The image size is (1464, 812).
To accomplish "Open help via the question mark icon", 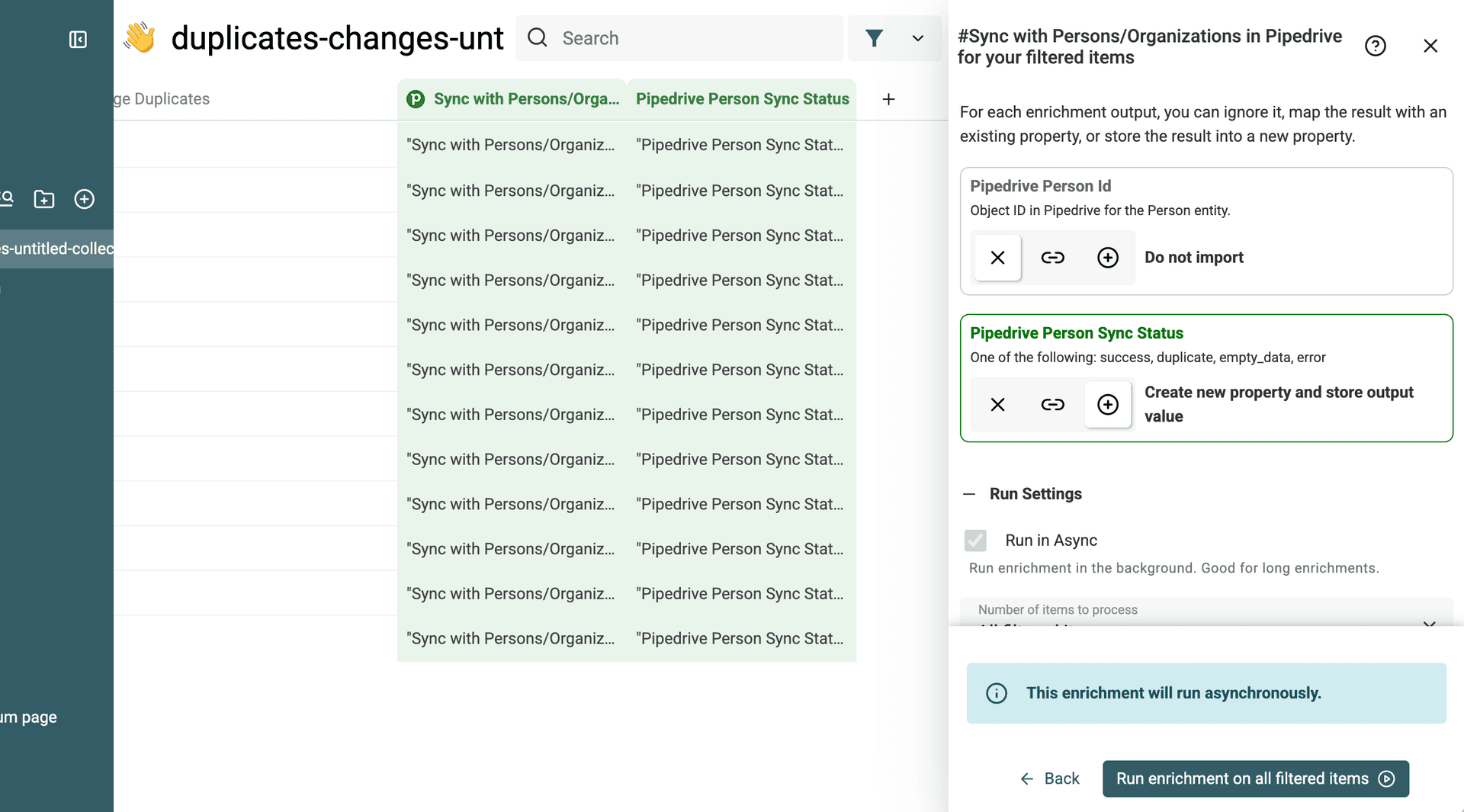I will (x=1376, y=46).
